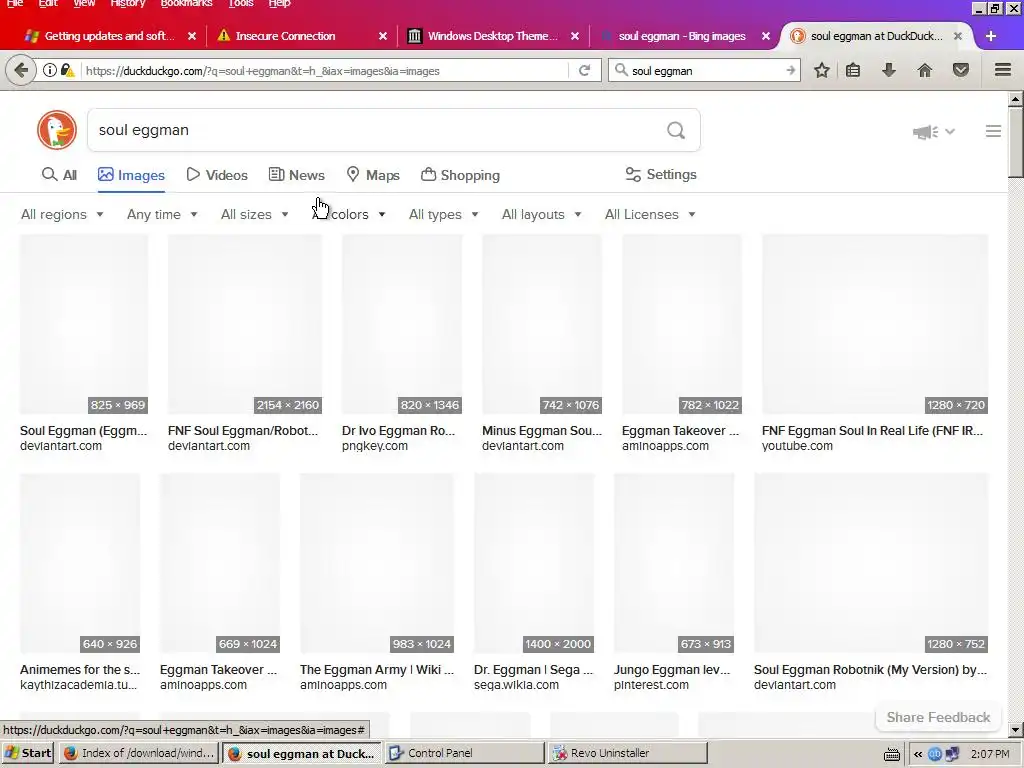Image resolution: width=1024 pixels, height=768 pixels.
Task: Click the network icon in system tray
Action: coord(952,754)
